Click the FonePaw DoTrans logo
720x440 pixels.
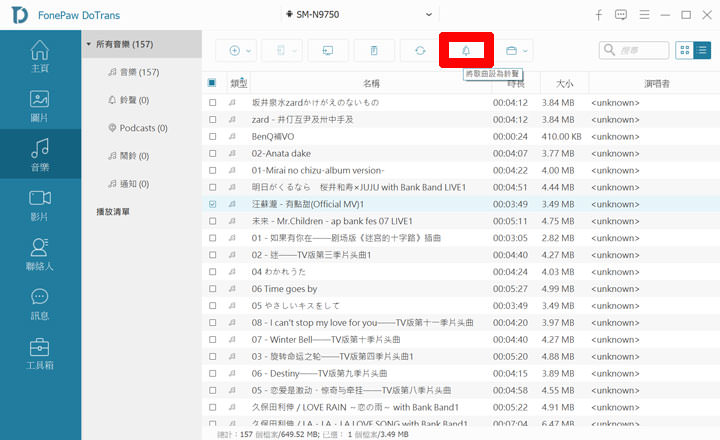pyautogui.click(x=20, y=15)
